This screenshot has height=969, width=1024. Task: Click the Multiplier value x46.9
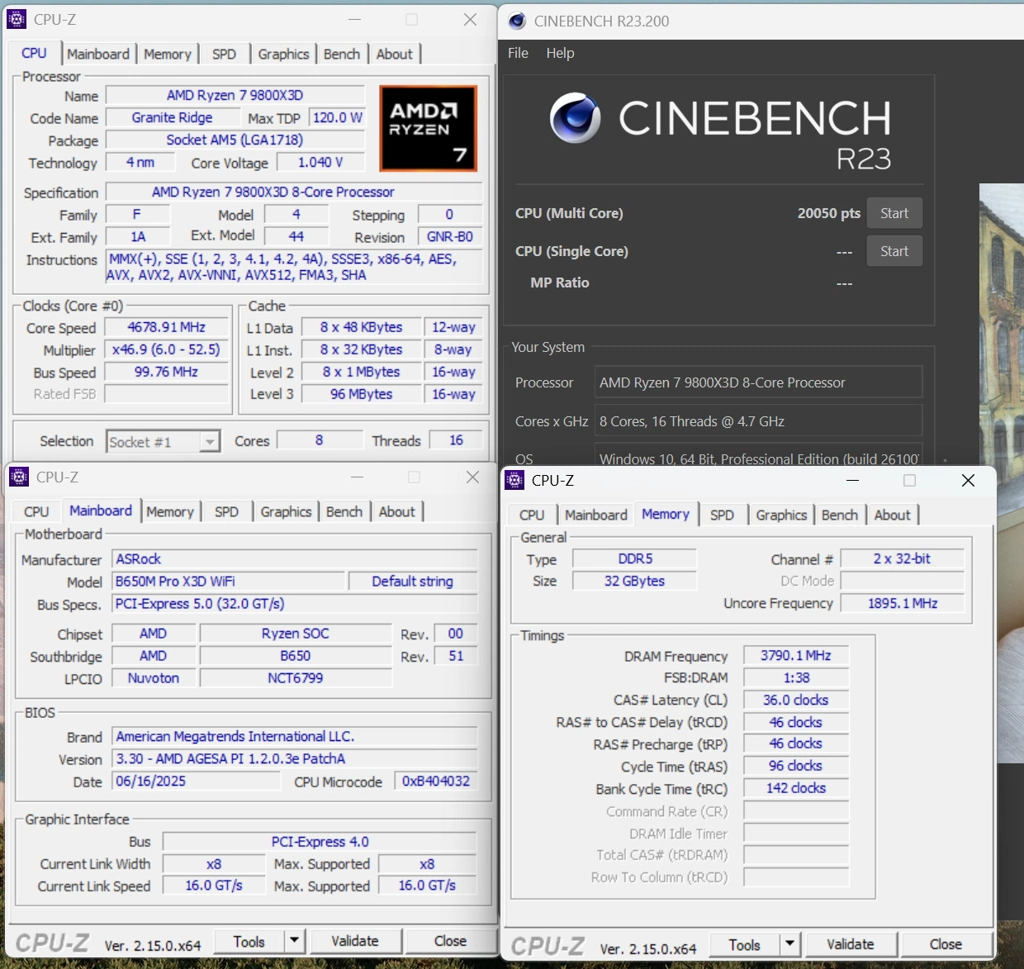point(167,350)
